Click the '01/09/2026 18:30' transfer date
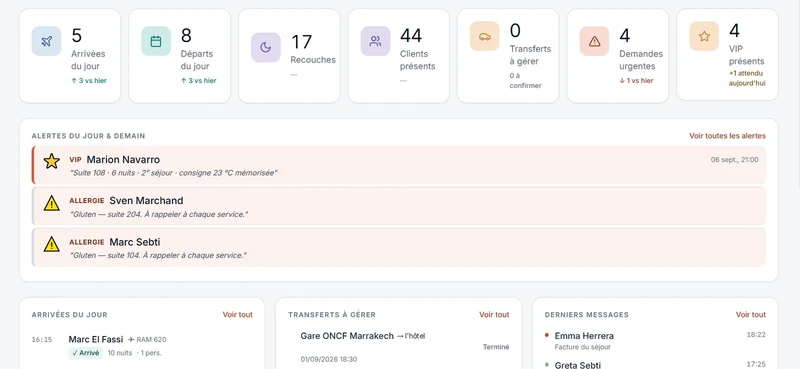 [x=329, y=359]
